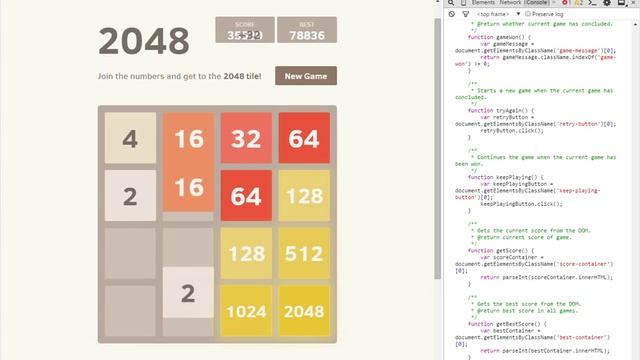Click the 2048 game title heading

[144, 41]
